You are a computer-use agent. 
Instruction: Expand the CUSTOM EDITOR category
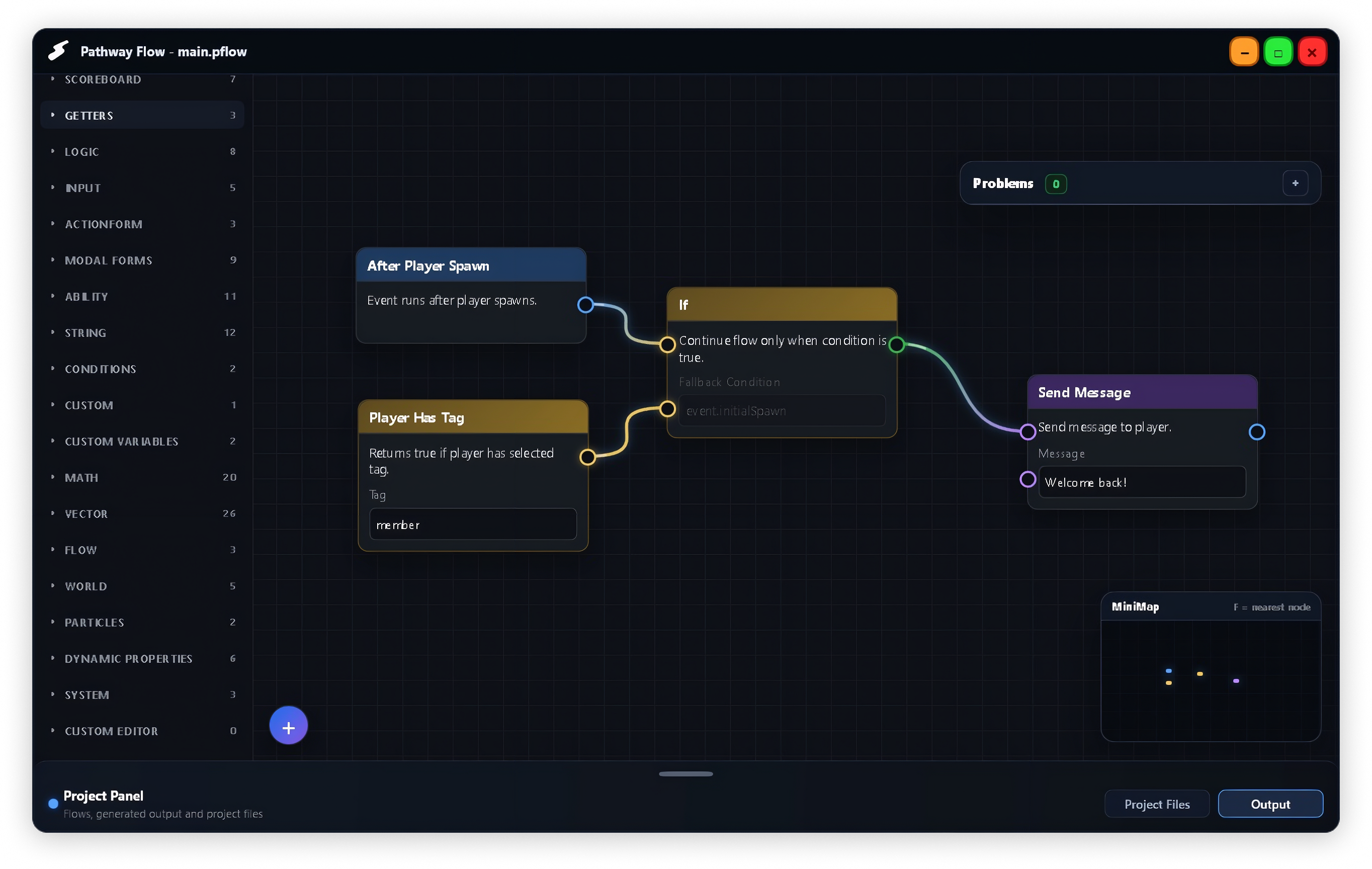pyautogui.click(x=142, y=731)
